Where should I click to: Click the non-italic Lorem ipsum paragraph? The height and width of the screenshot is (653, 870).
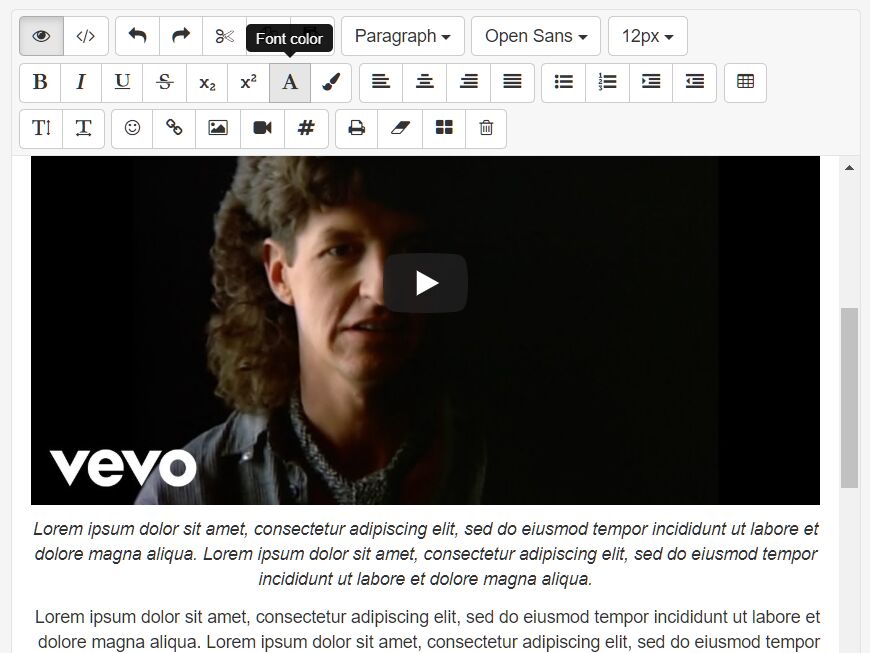tap(427, 629)
